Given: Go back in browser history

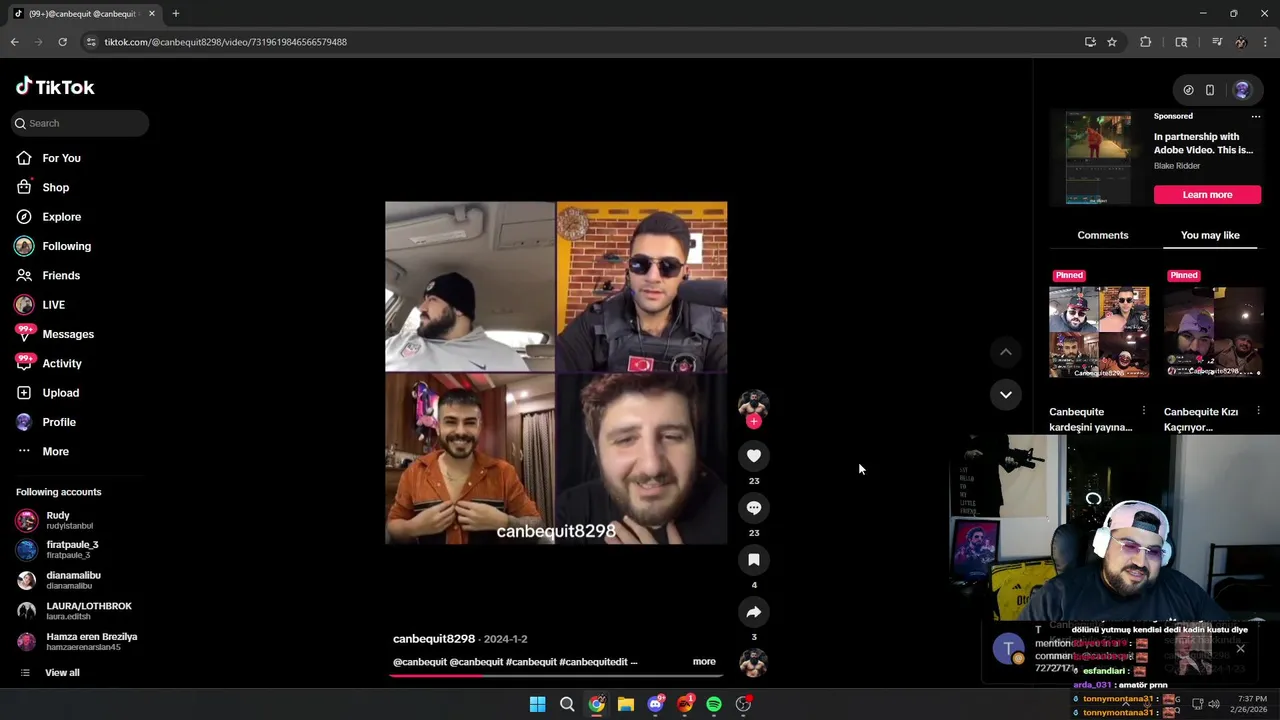Looking at the screenshot, I should pyautogui.click(x=14, y=42).
